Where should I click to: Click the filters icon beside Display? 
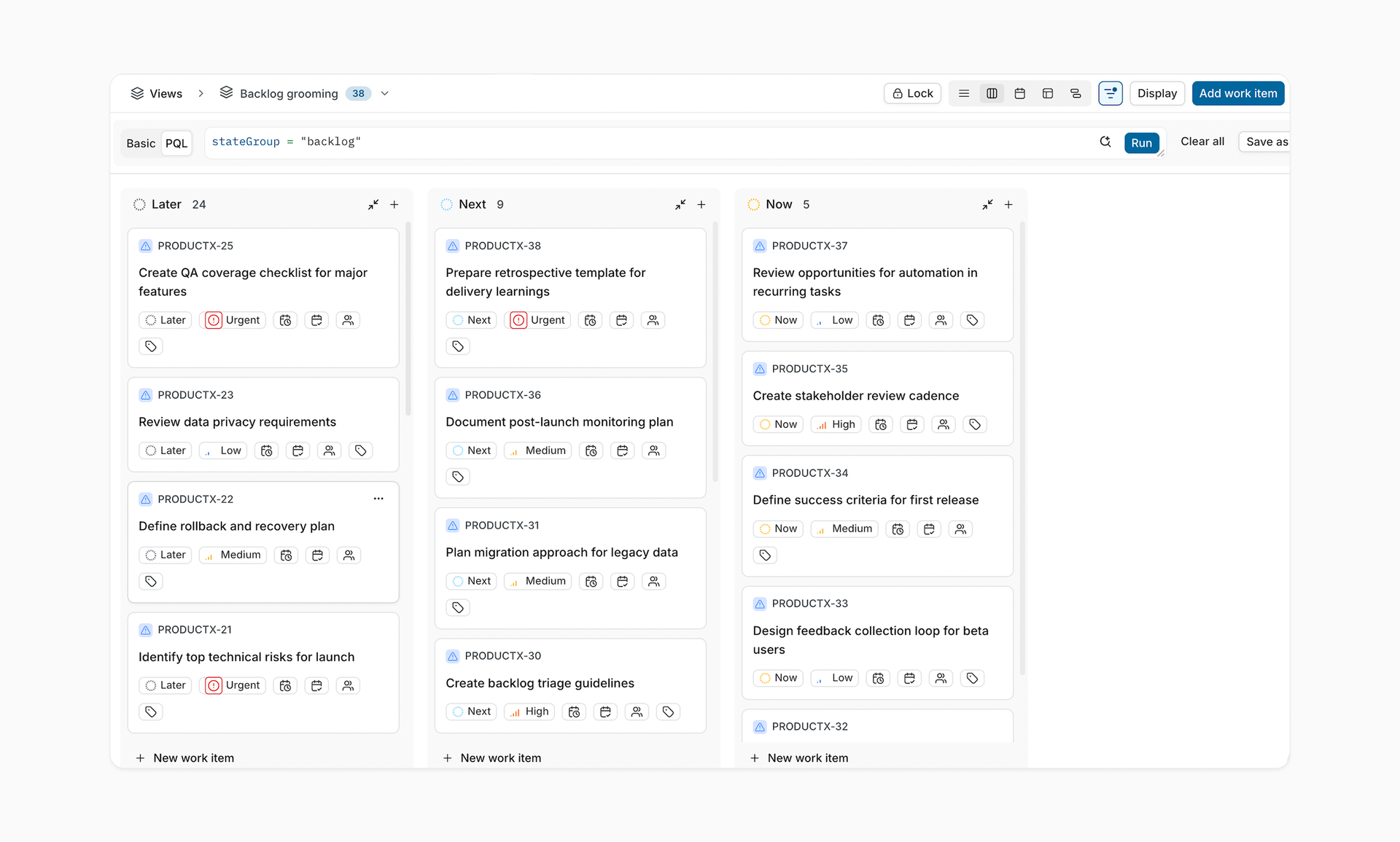[1110, 93]
